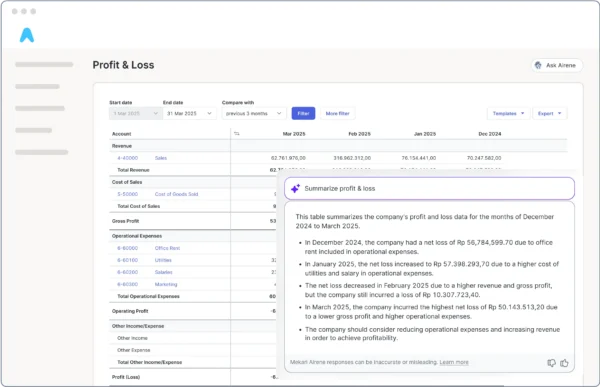This screenshot has height=387, width=600.
Task: Open the Export dropdown menu
Action: 549,113
